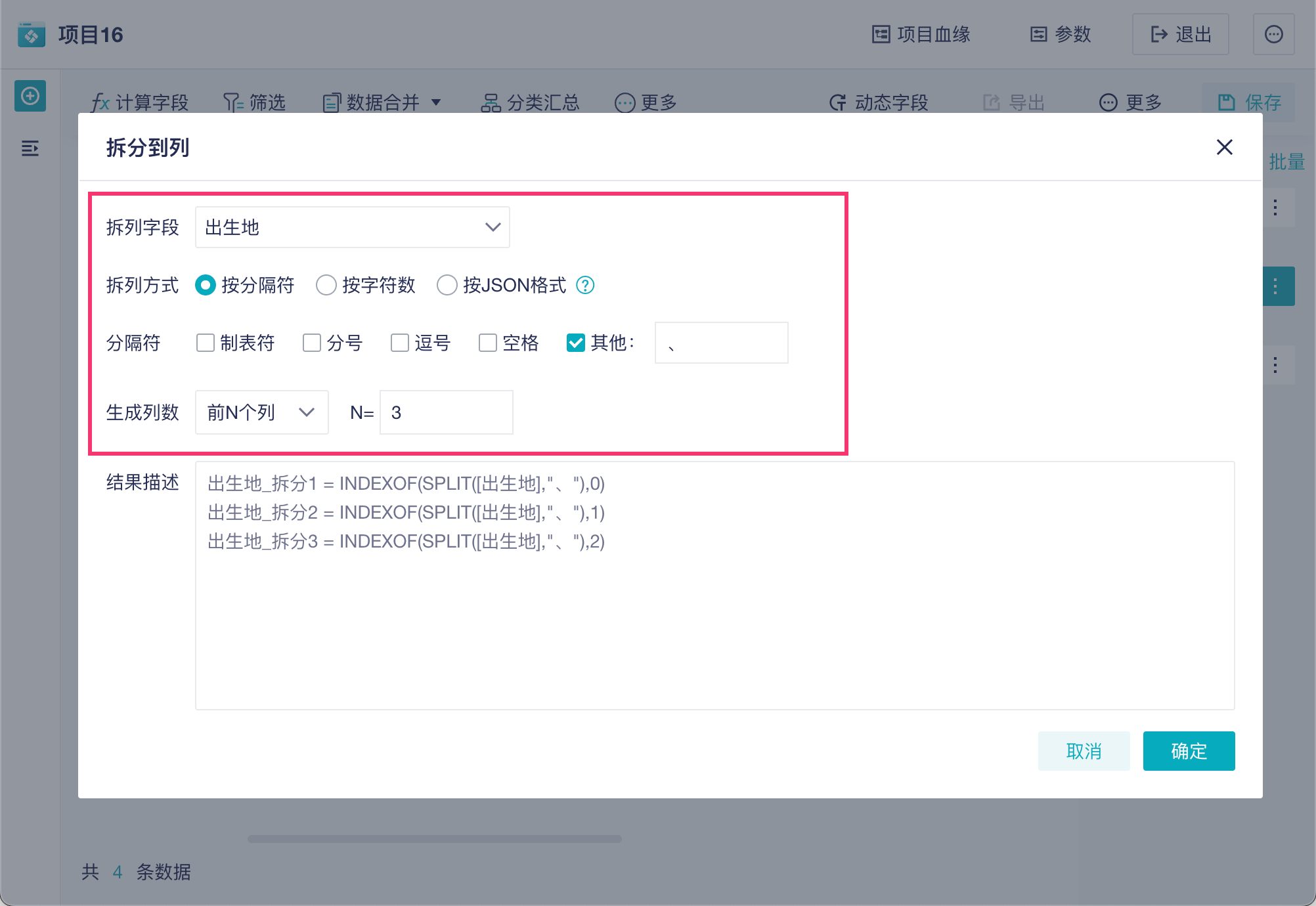Click the project folder icon by 项目16
The width and height of the screenshot is (1316, 906).
pyautogui.click(x=31, y=35)
